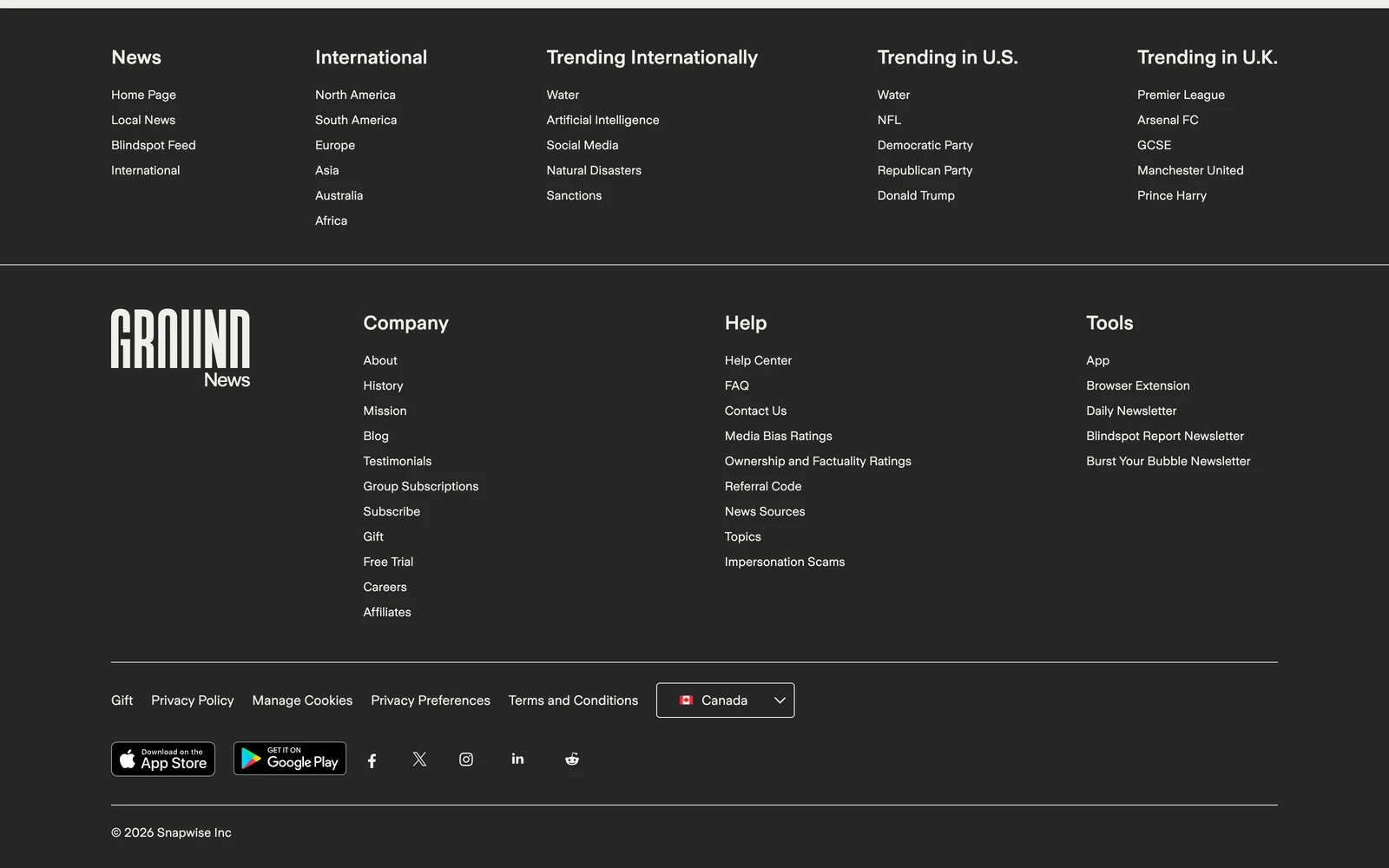Image resolution: width=1389 pixels, height=868 pixels.
Task: Open Republican Party topic
Action: (x=925, y=170)
